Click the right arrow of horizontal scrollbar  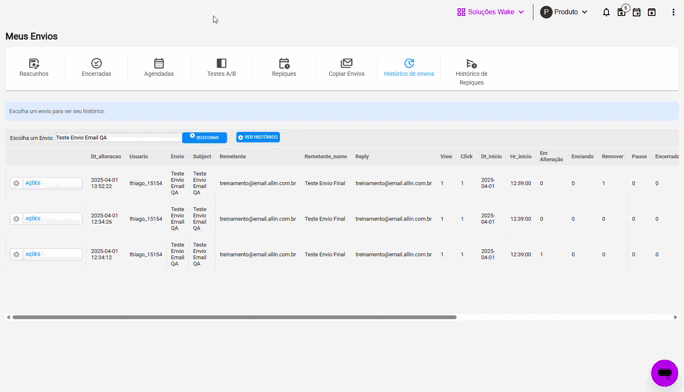click(x=675, y=317)
